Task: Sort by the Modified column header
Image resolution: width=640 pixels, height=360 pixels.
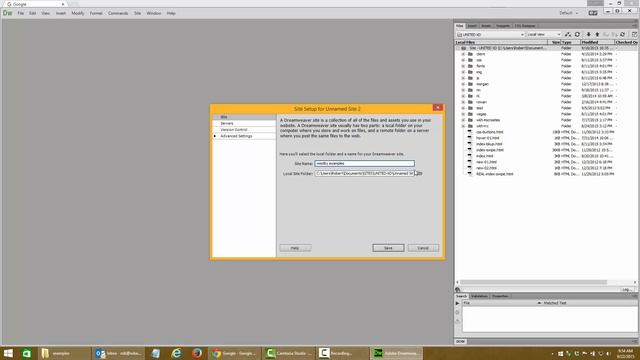Action: pyautogui.click(x=598, y=42)
